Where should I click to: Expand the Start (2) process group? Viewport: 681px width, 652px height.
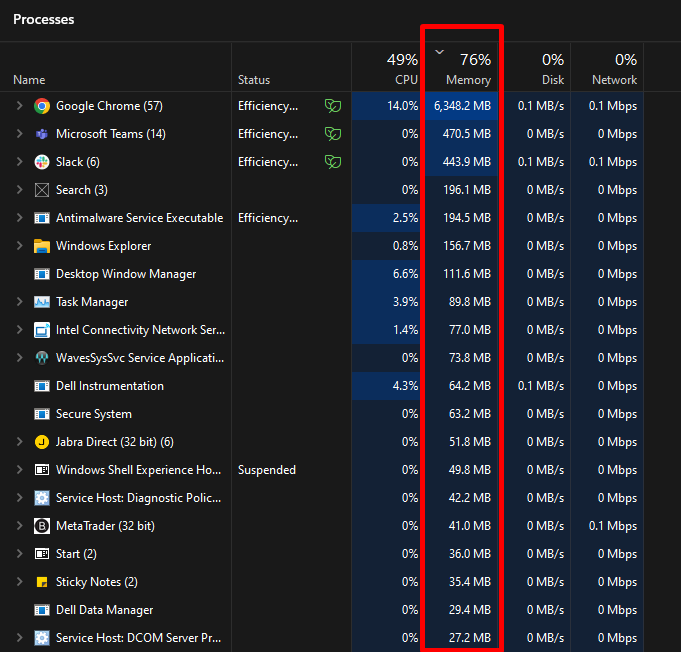tap(19, 554)
